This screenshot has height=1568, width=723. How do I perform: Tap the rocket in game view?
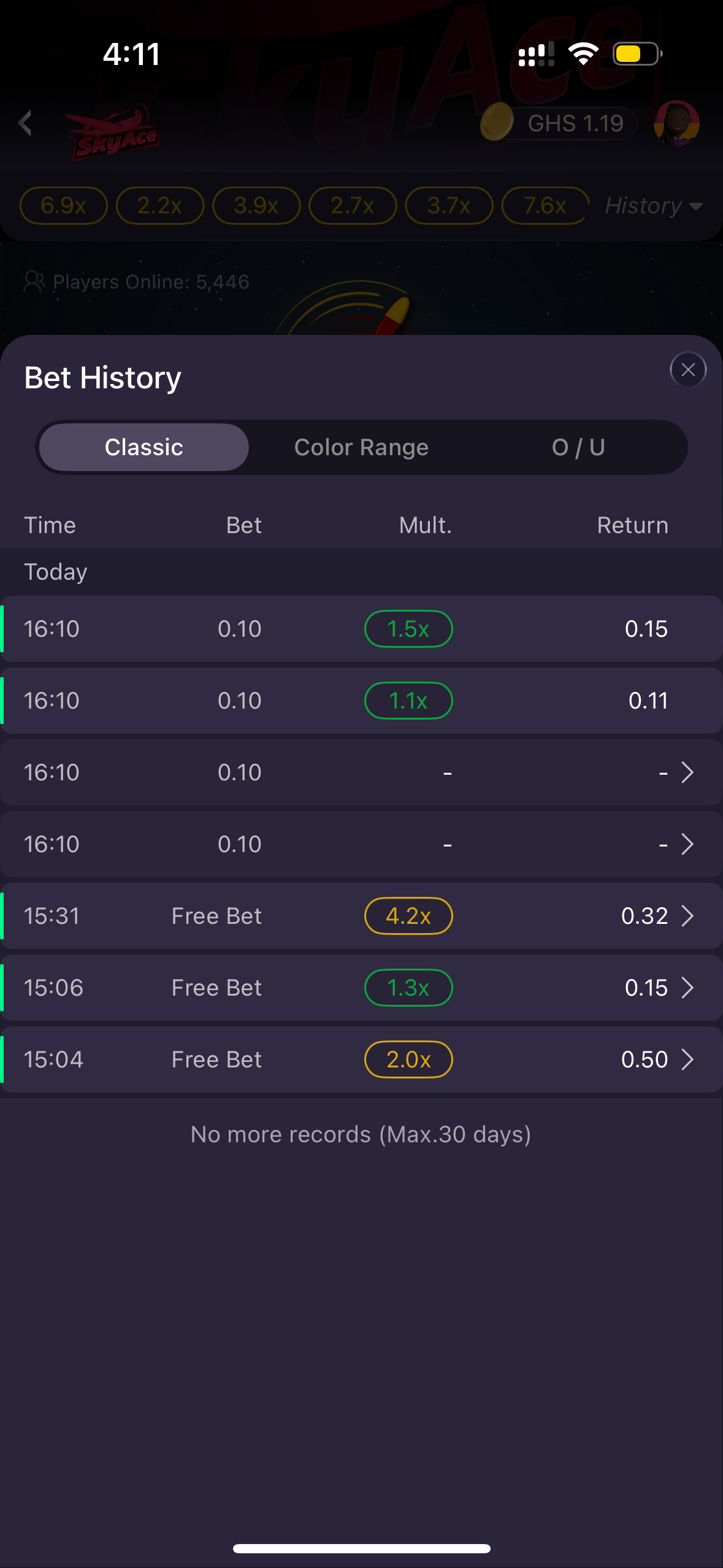pos(394,314)
